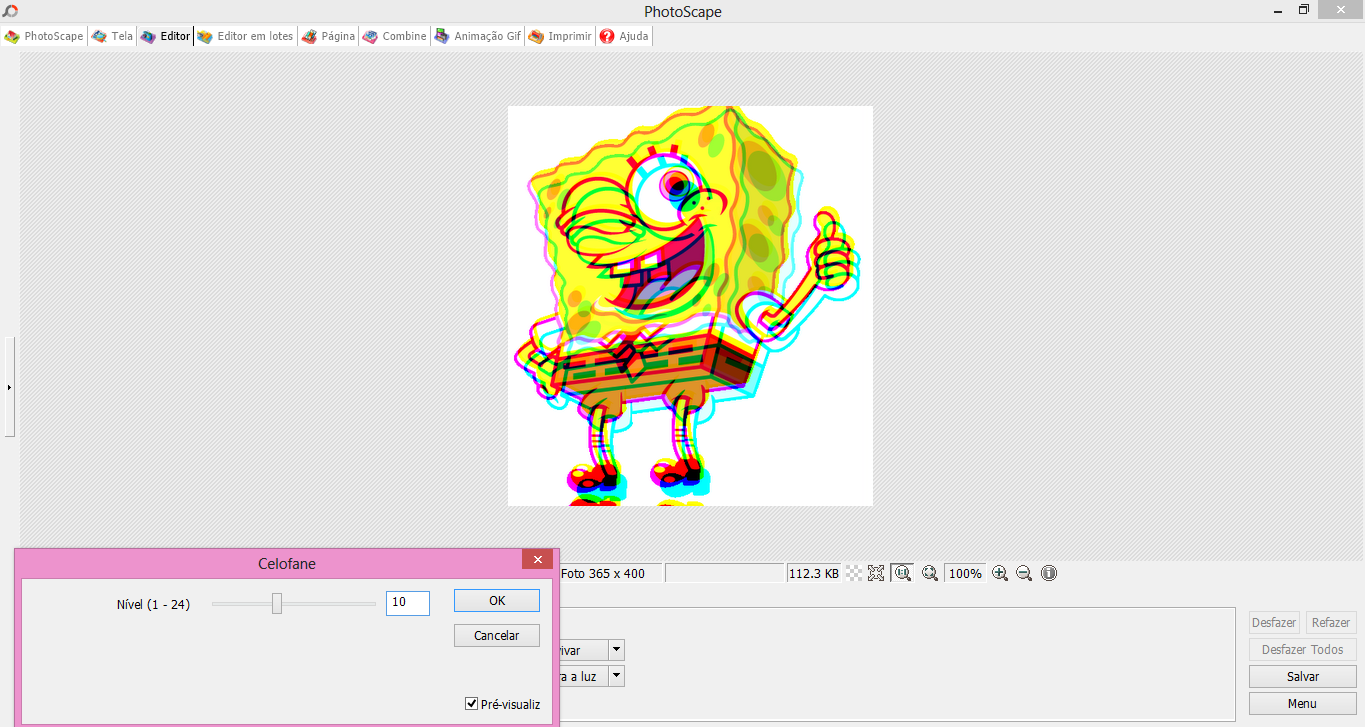Image resolution: width=1365 pixels, height=727 pixels.
Task: Go to the Página tab
Action: click(328, 36)
